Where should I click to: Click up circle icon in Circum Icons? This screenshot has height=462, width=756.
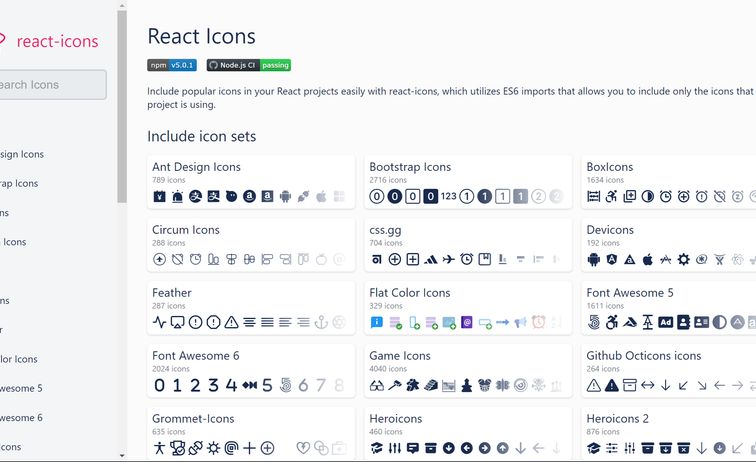(159, 259)
